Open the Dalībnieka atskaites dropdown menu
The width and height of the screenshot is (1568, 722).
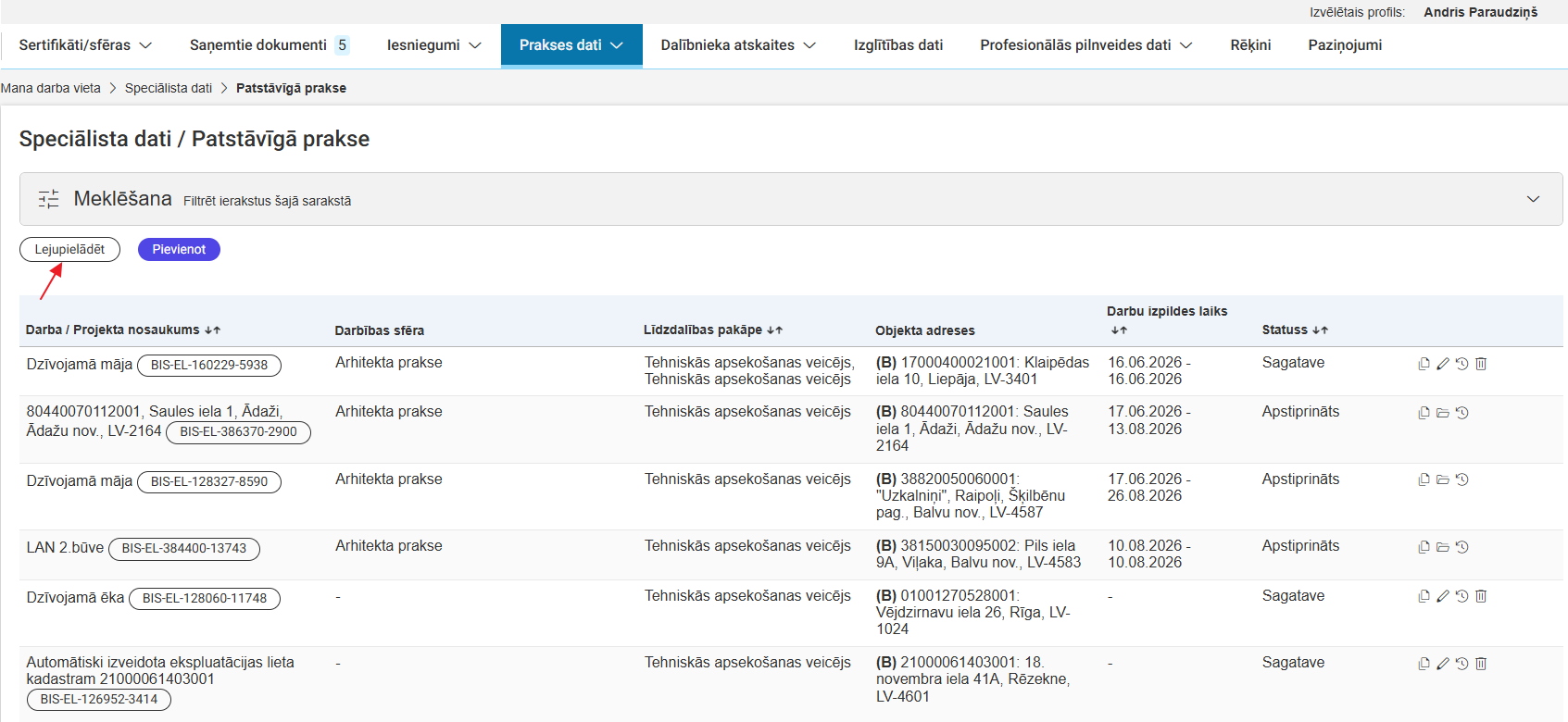point(738,45)
